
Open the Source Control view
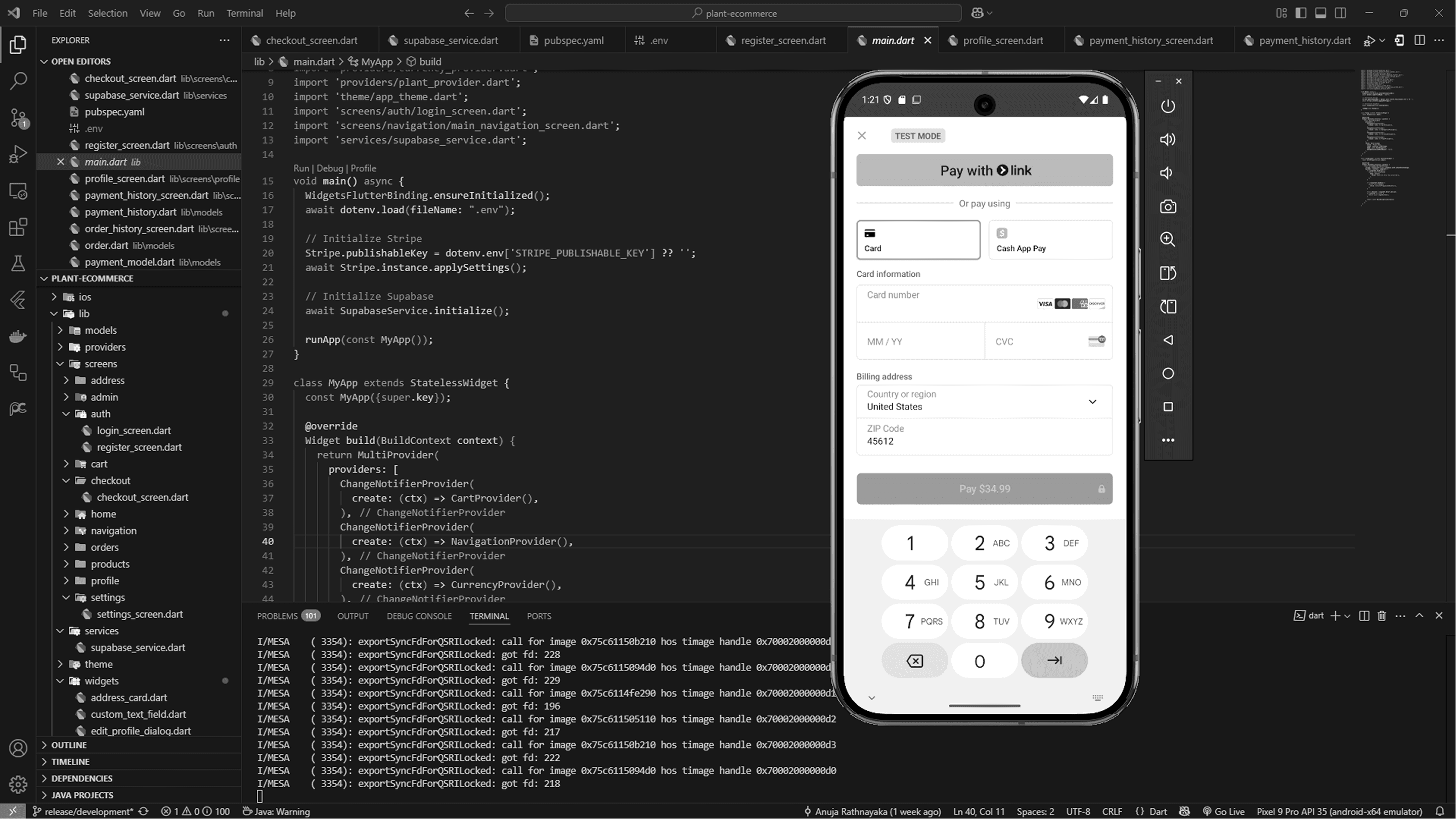click(x=18, y=117)
